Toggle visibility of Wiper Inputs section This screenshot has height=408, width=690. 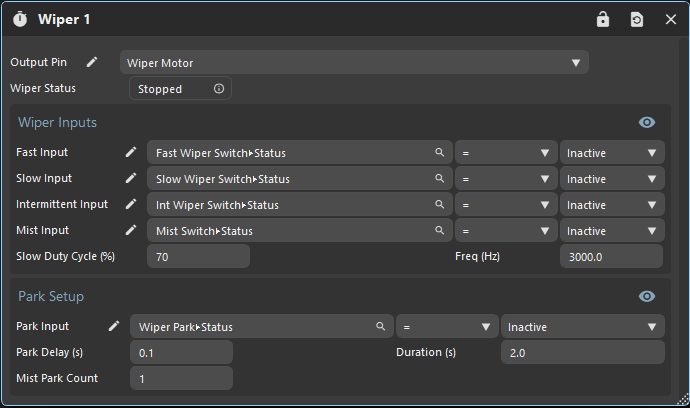point(647,122)
